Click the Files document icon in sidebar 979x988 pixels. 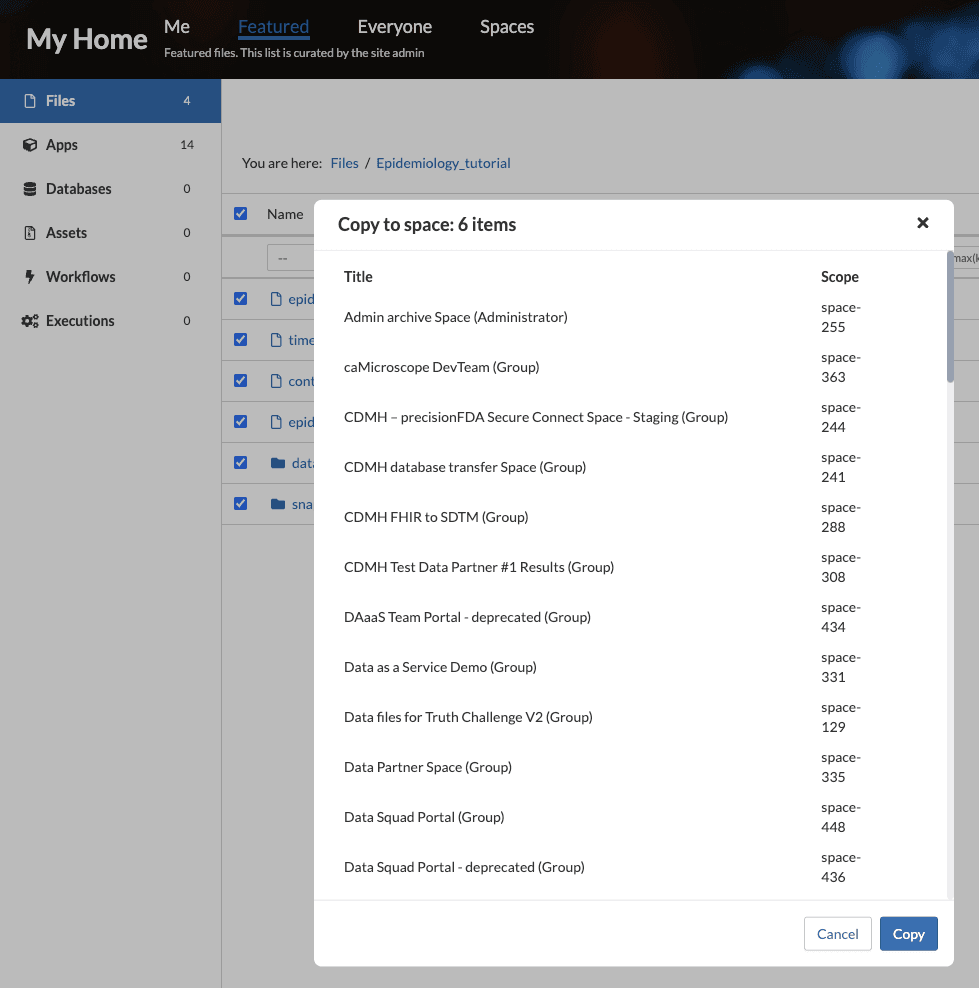click(x=30, y=101)
